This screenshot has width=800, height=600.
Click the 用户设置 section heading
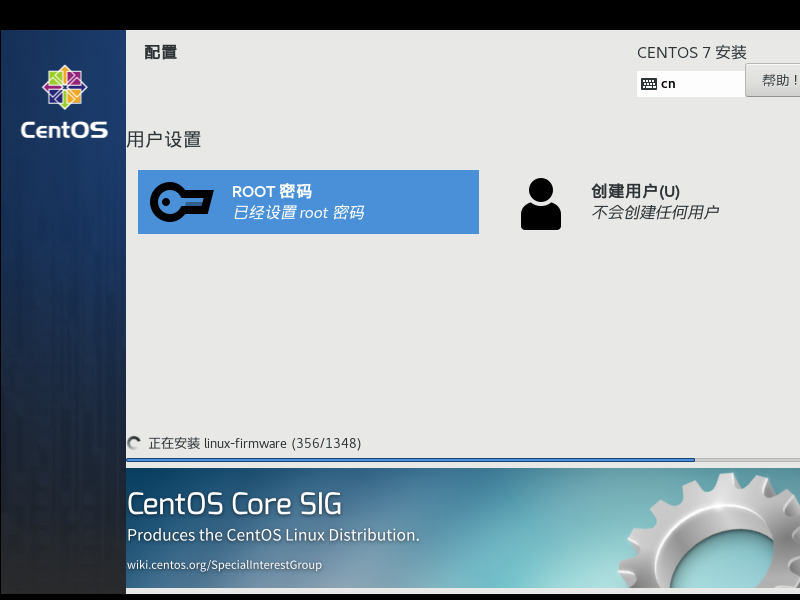pyautogui.click(x=164, y=139)
